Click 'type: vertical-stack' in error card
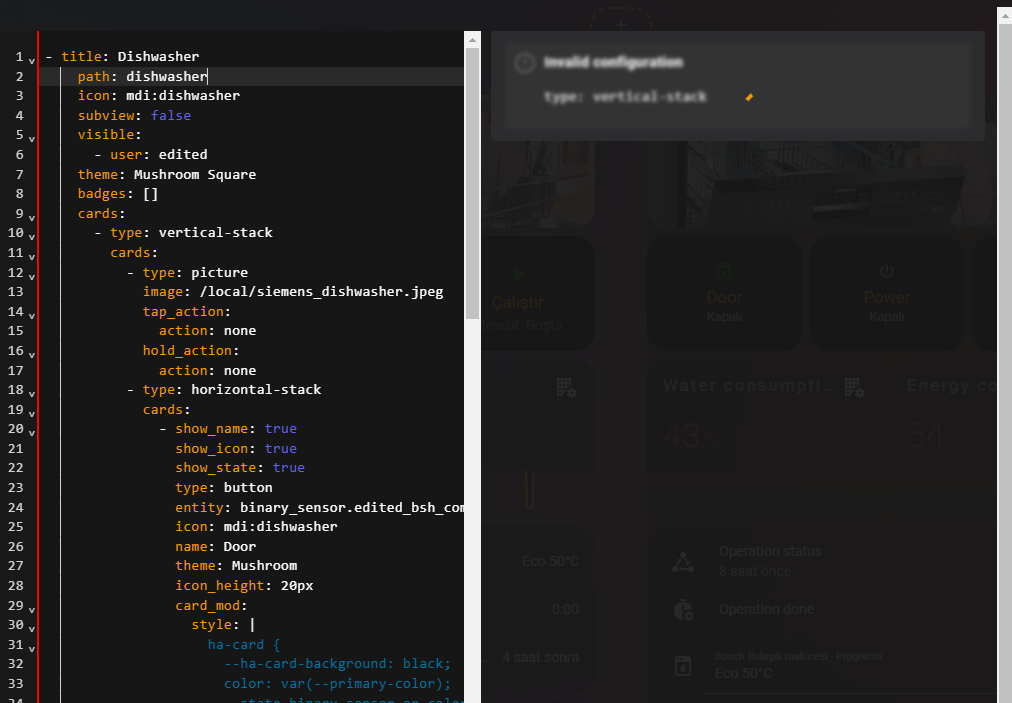The image size is (1012, 703). tap(625, 97)
